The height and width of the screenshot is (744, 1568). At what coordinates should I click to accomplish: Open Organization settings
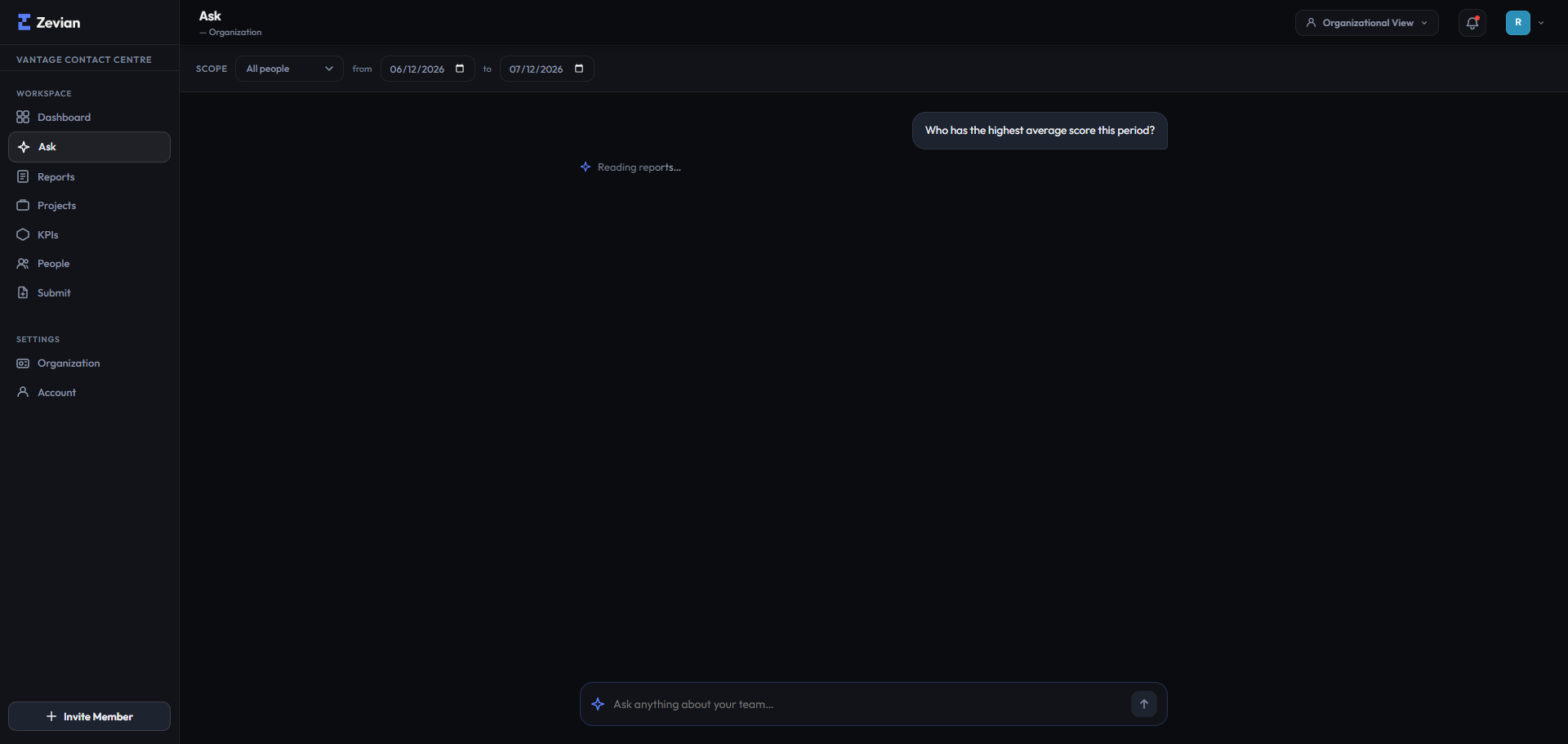point(89,363)
